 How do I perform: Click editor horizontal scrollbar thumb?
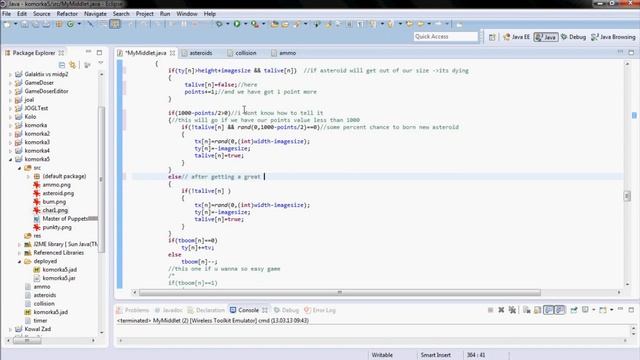(340, 293)
